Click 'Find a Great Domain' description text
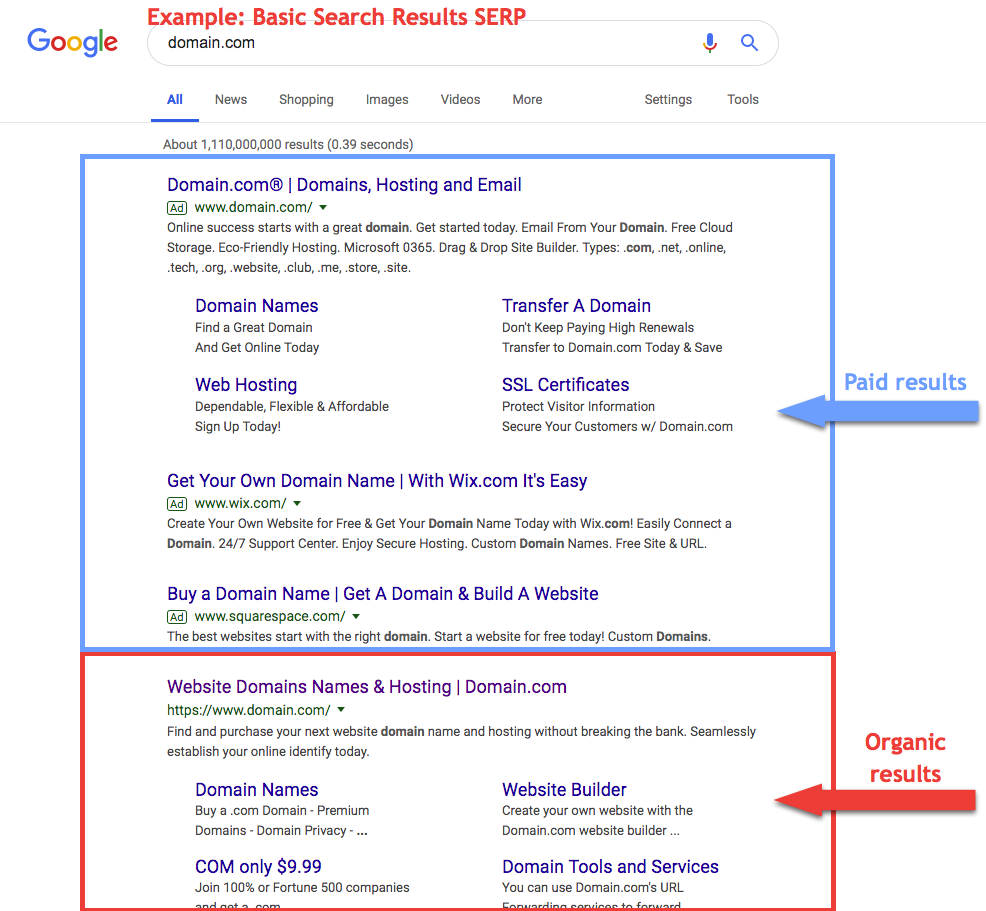986x911 pixels. tap(253, 328)
